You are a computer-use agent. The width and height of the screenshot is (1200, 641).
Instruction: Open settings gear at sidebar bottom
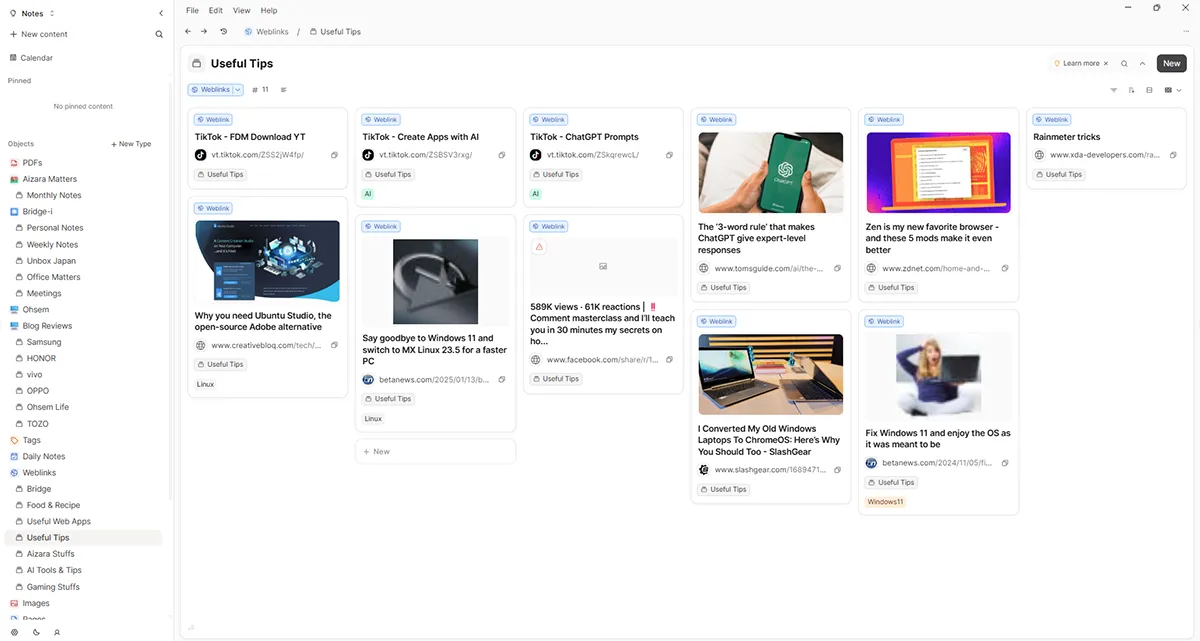click(14, 632)
